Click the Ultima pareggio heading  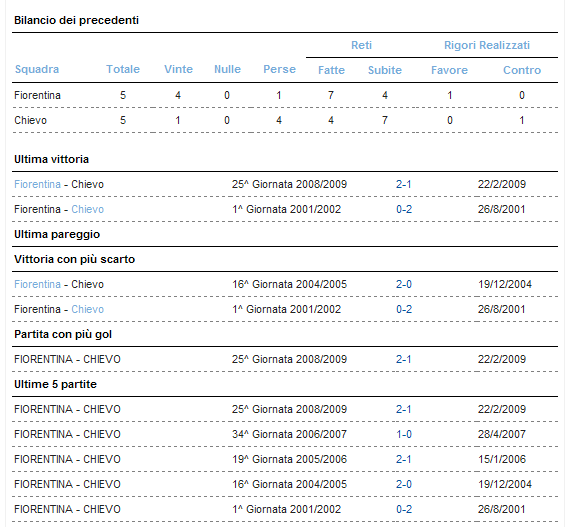coord(57,235)
